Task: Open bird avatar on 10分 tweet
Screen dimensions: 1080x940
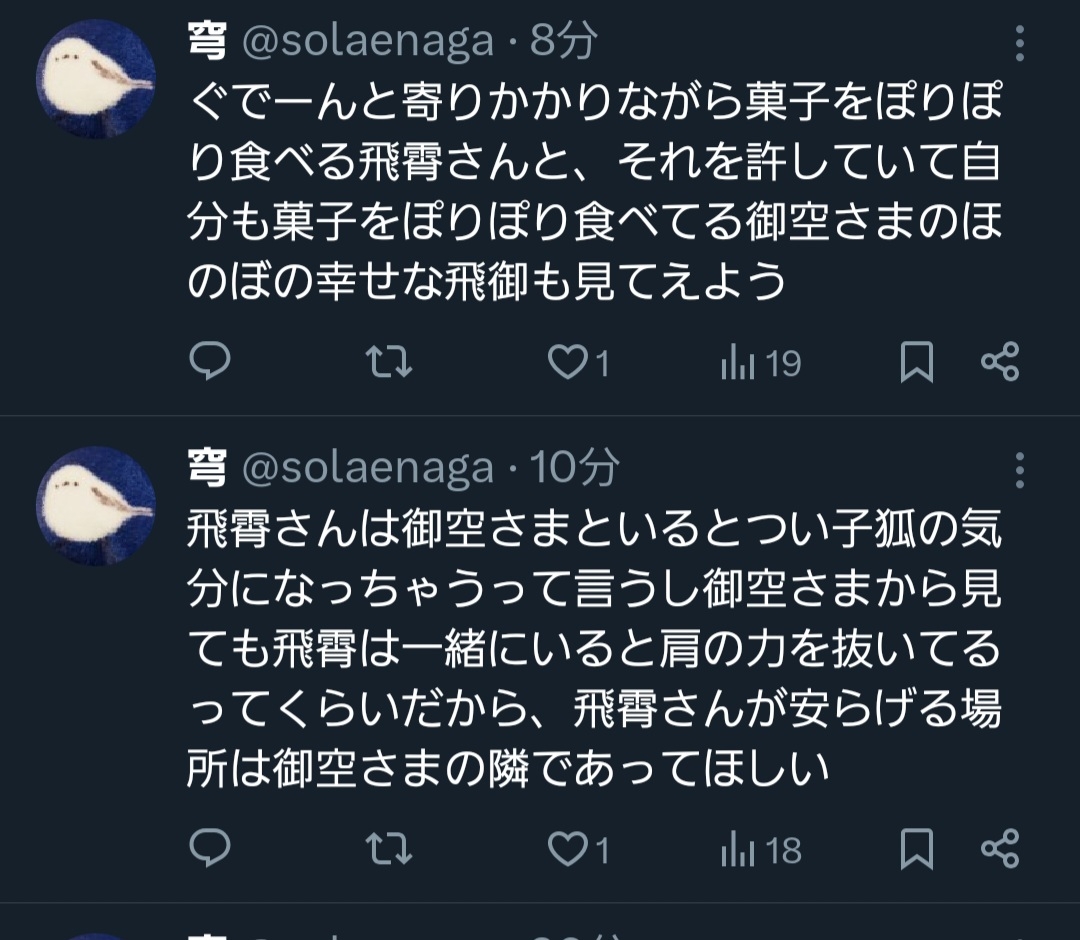Action: 96,506
